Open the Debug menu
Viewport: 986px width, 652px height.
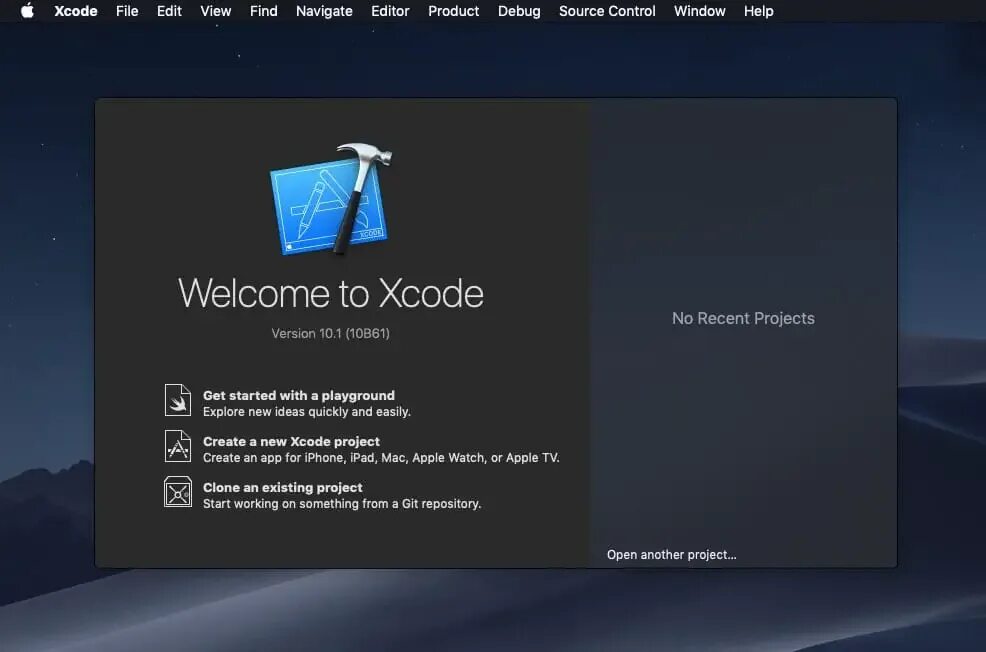(519, 11)
